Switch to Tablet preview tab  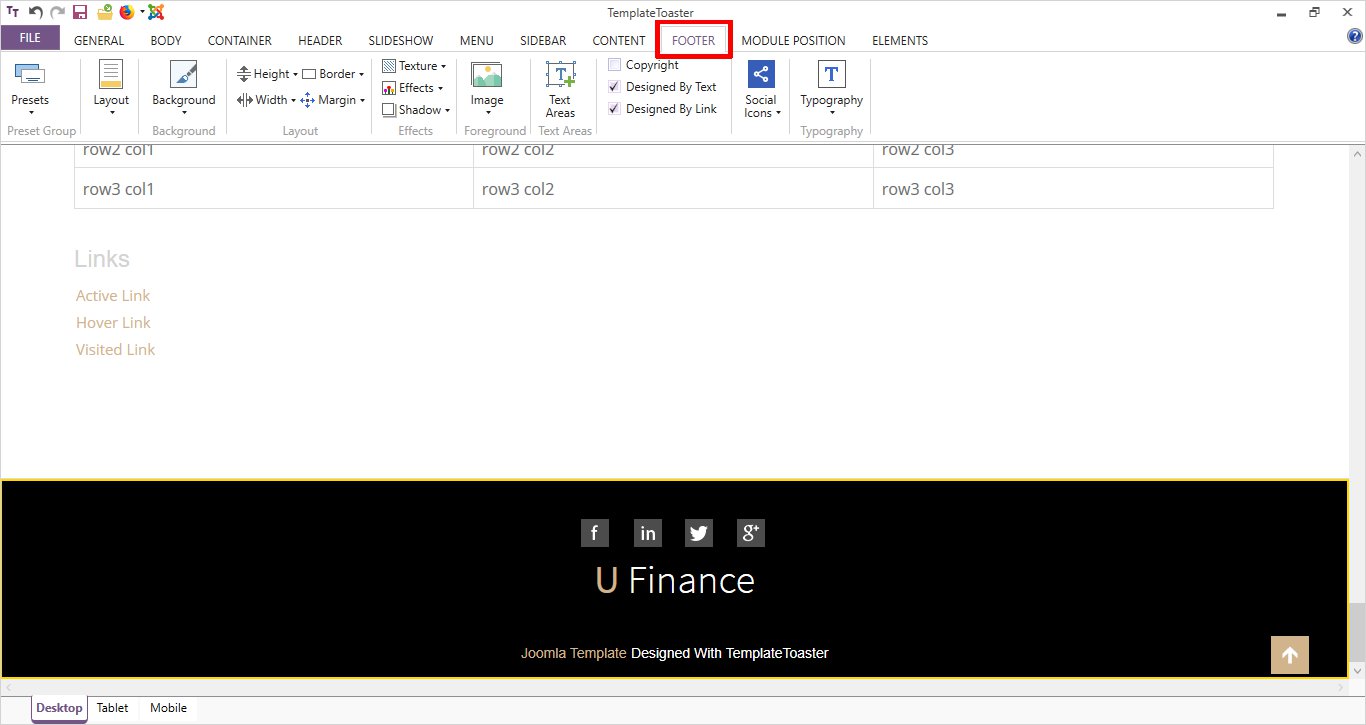point(112,708)
